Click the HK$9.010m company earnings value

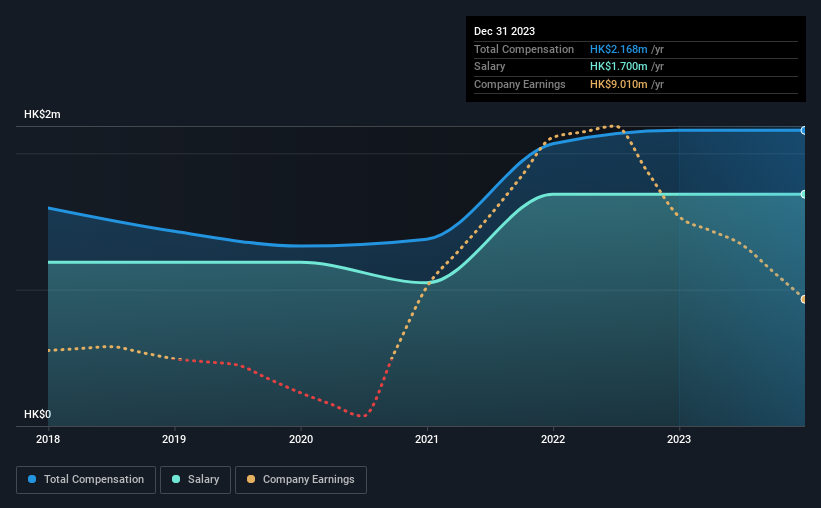coord(618,84)
